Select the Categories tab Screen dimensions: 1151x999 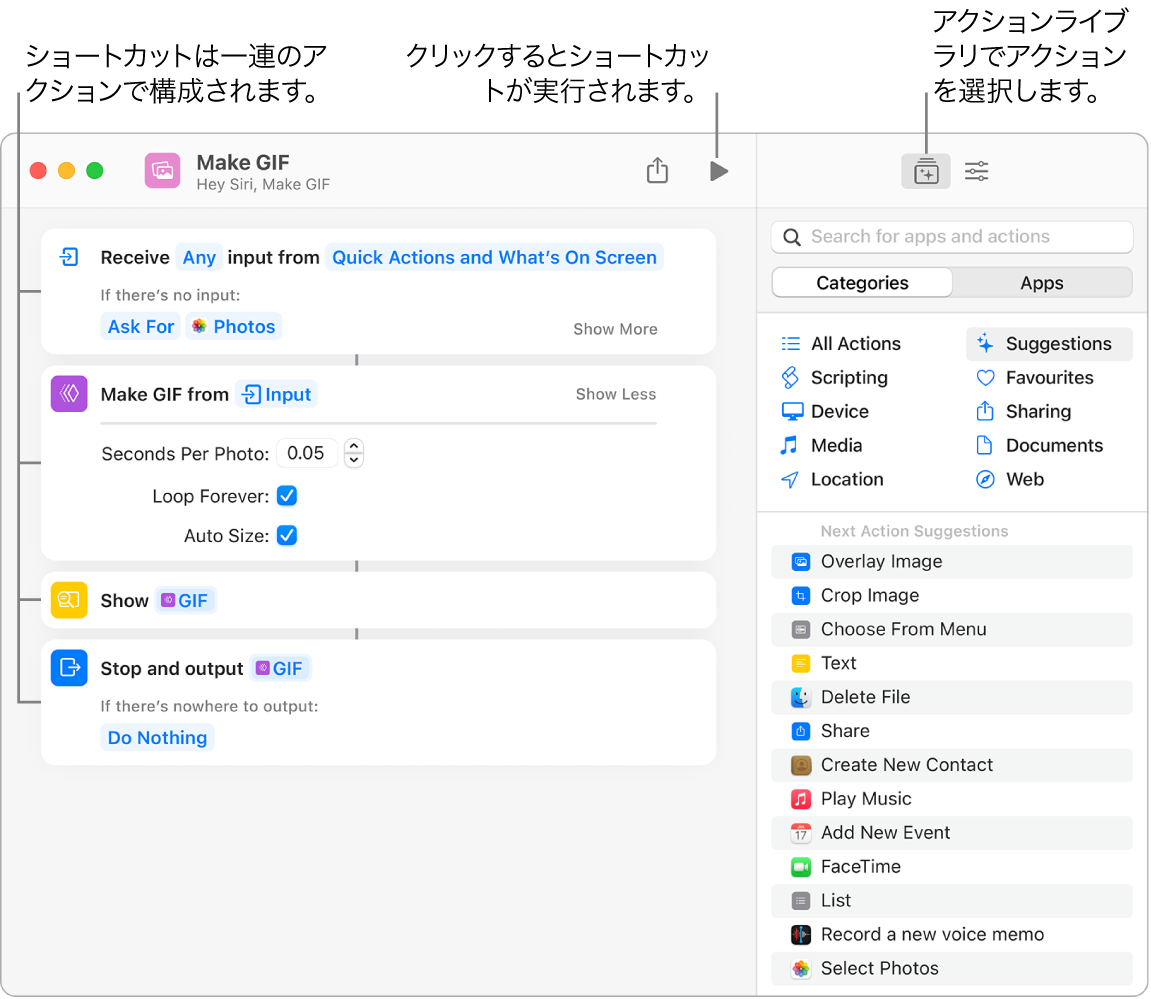pos(861,282)
